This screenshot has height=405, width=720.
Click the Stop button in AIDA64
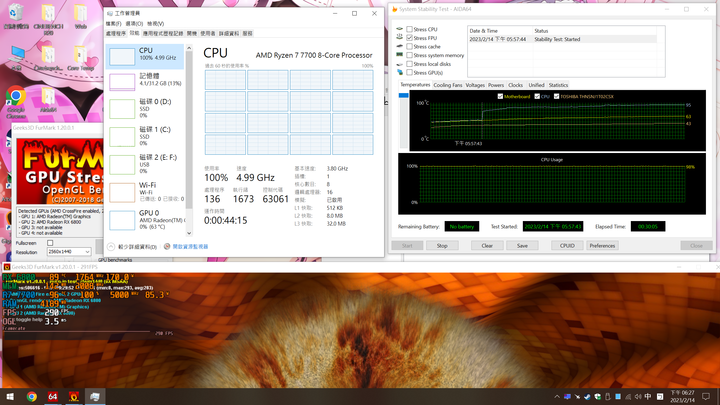pyautogui.click(x=442, y=246)
